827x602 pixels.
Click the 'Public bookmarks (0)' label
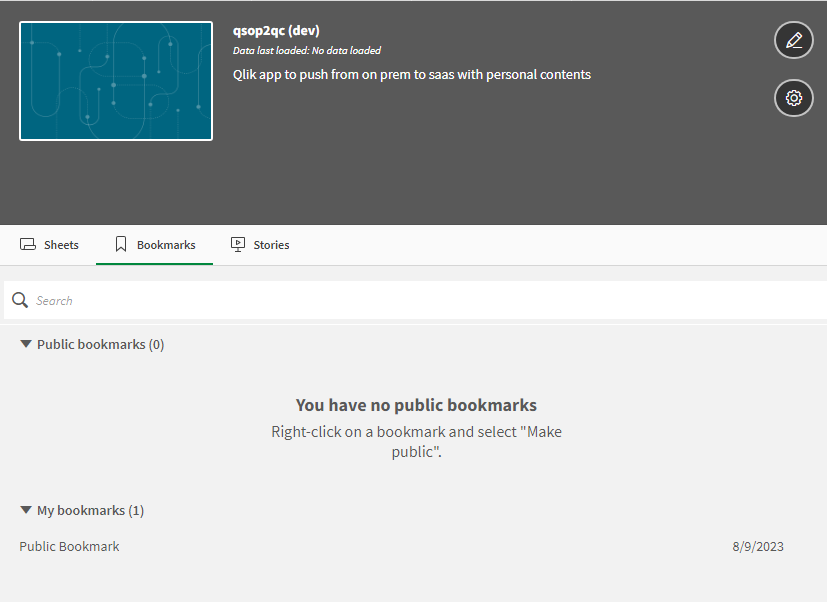[101, 345]
